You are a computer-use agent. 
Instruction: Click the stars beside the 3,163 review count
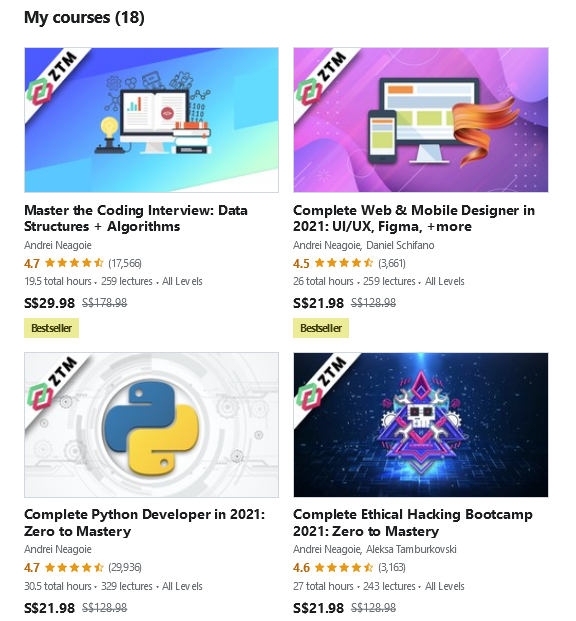tap(343, 568)
